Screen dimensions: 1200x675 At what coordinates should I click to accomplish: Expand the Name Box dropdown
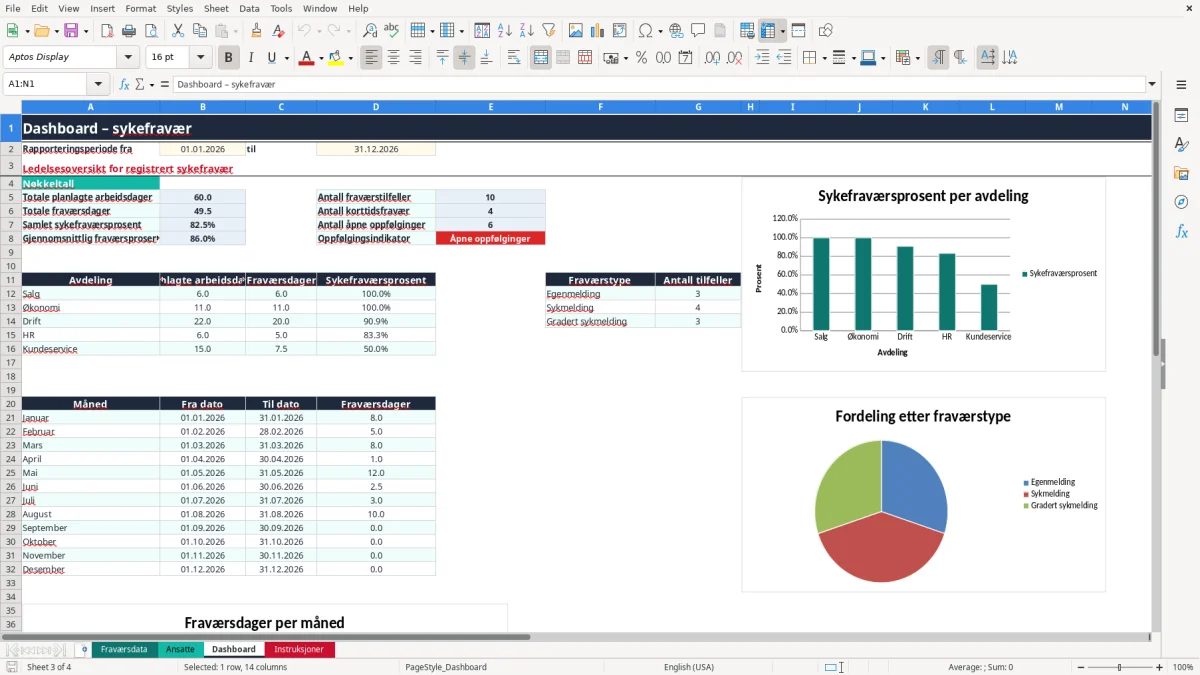click(98, 85)
